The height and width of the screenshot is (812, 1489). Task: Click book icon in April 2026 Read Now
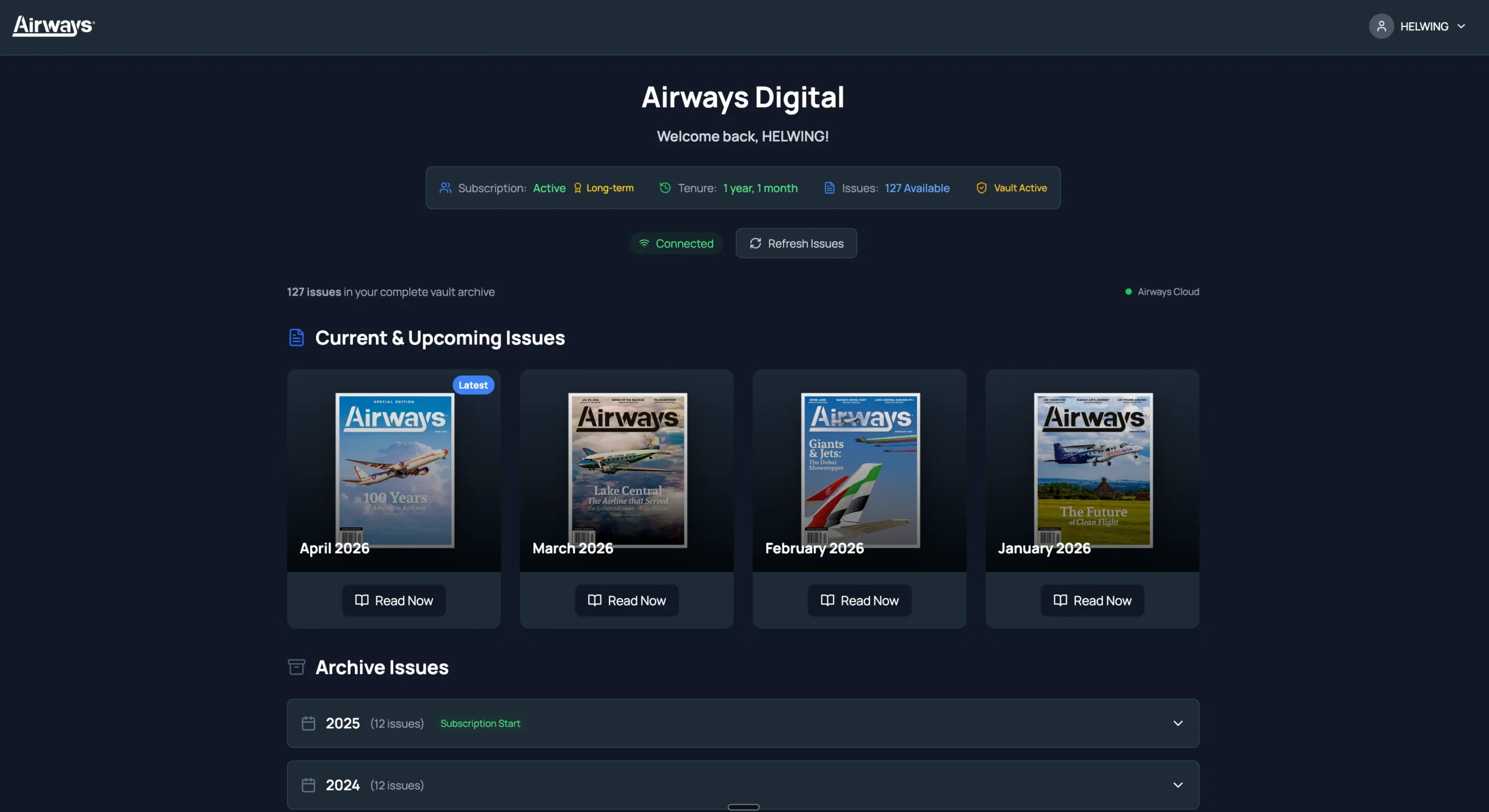362,600
